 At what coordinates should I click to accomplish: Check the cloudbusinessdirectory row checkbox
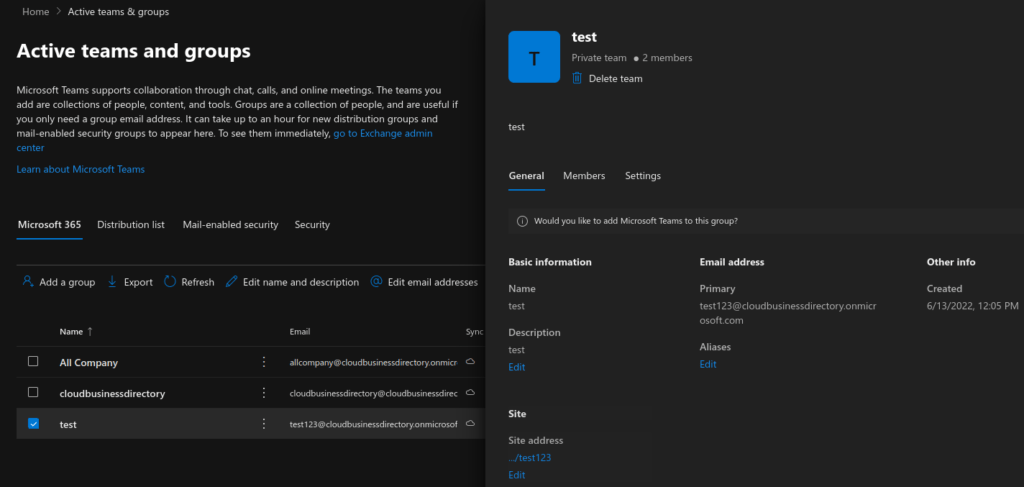coord(33,392)
